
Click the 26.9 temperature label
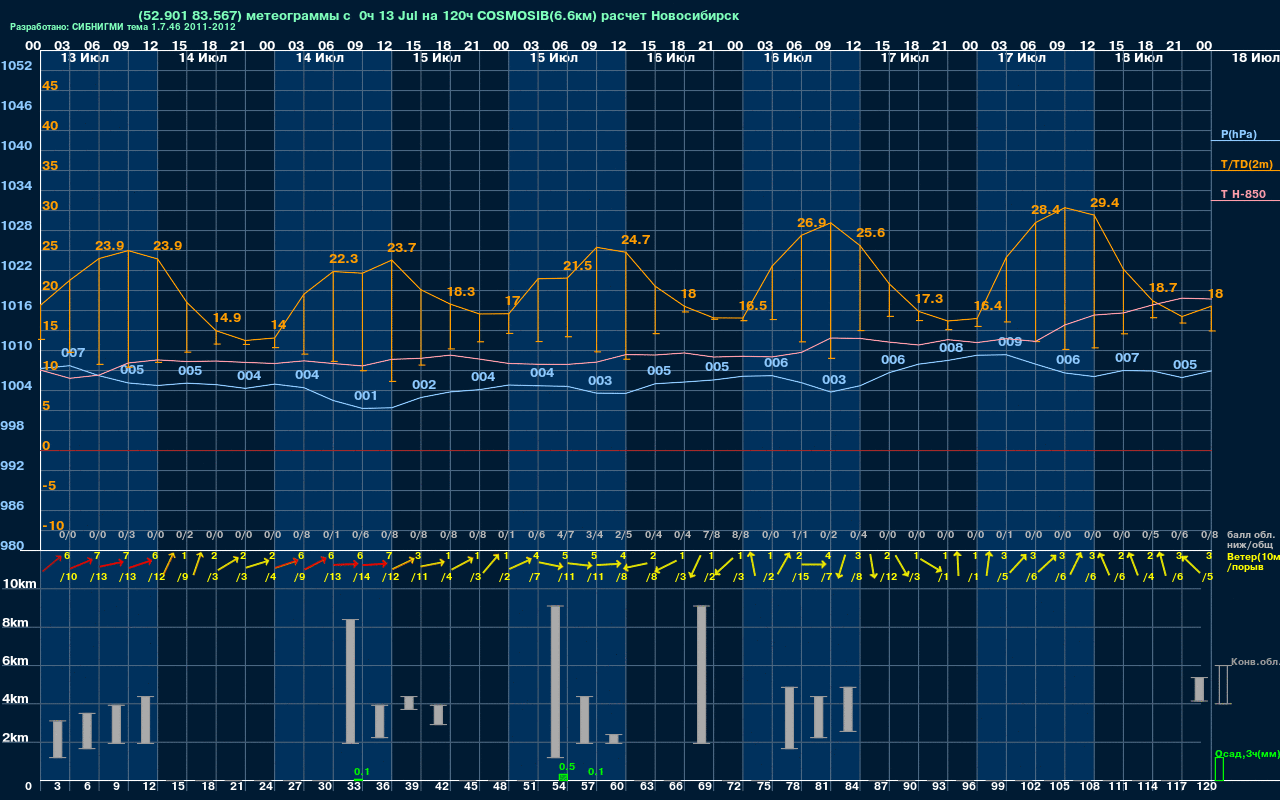811,223
